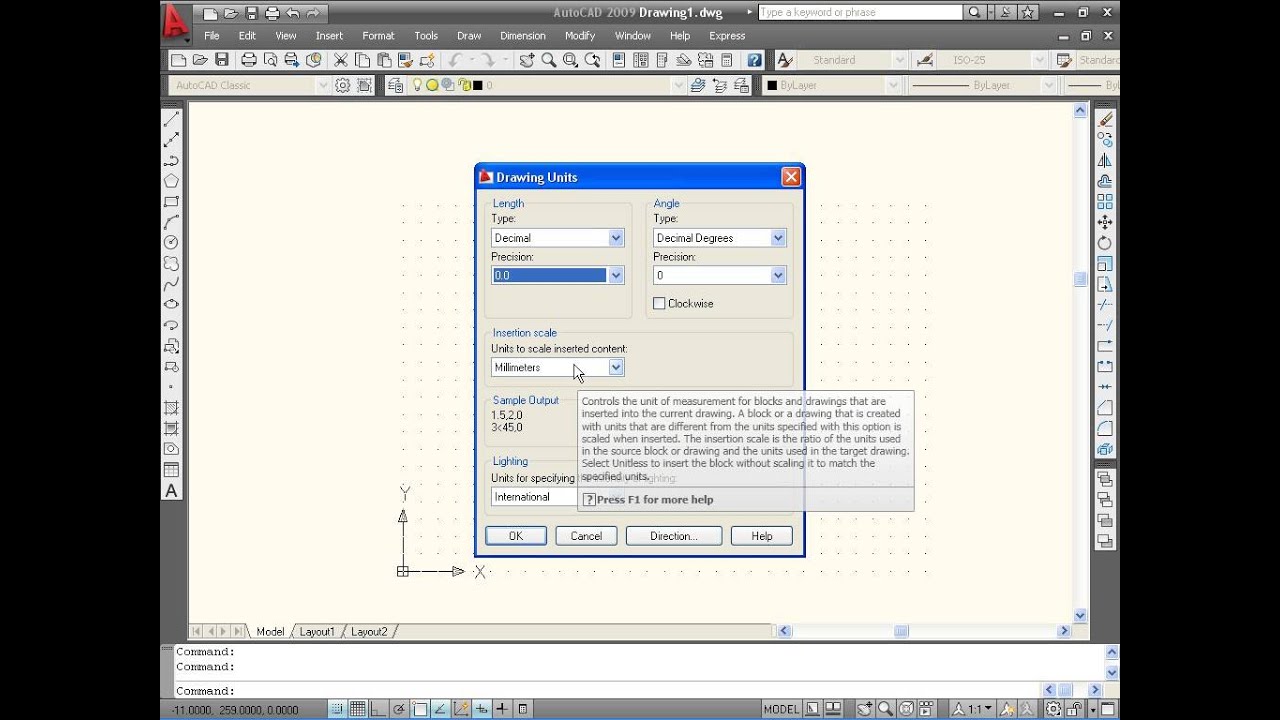Open the Express menu

pyautogui.click(x=727, y=36)
